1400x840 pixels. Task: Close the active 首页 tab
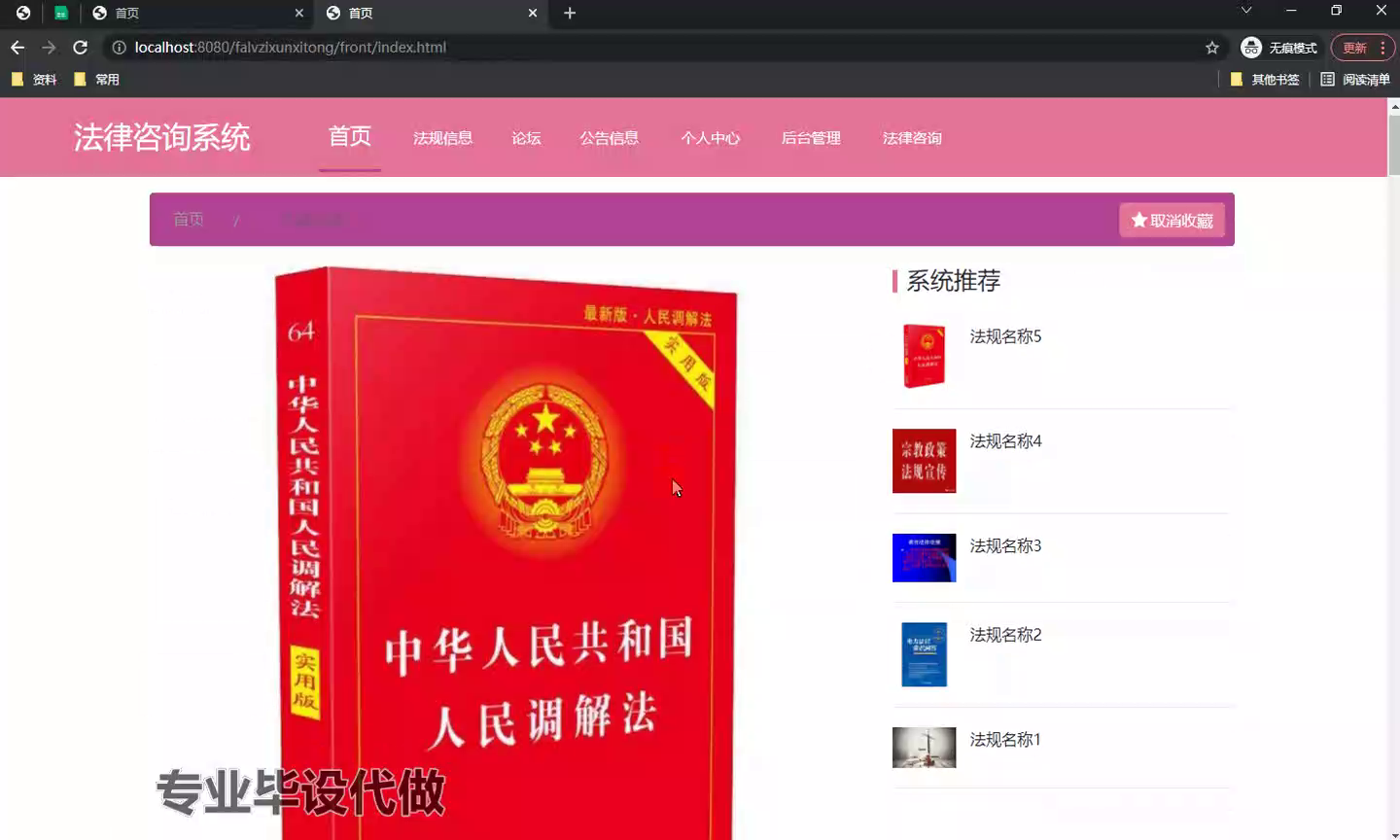point(533,13)
